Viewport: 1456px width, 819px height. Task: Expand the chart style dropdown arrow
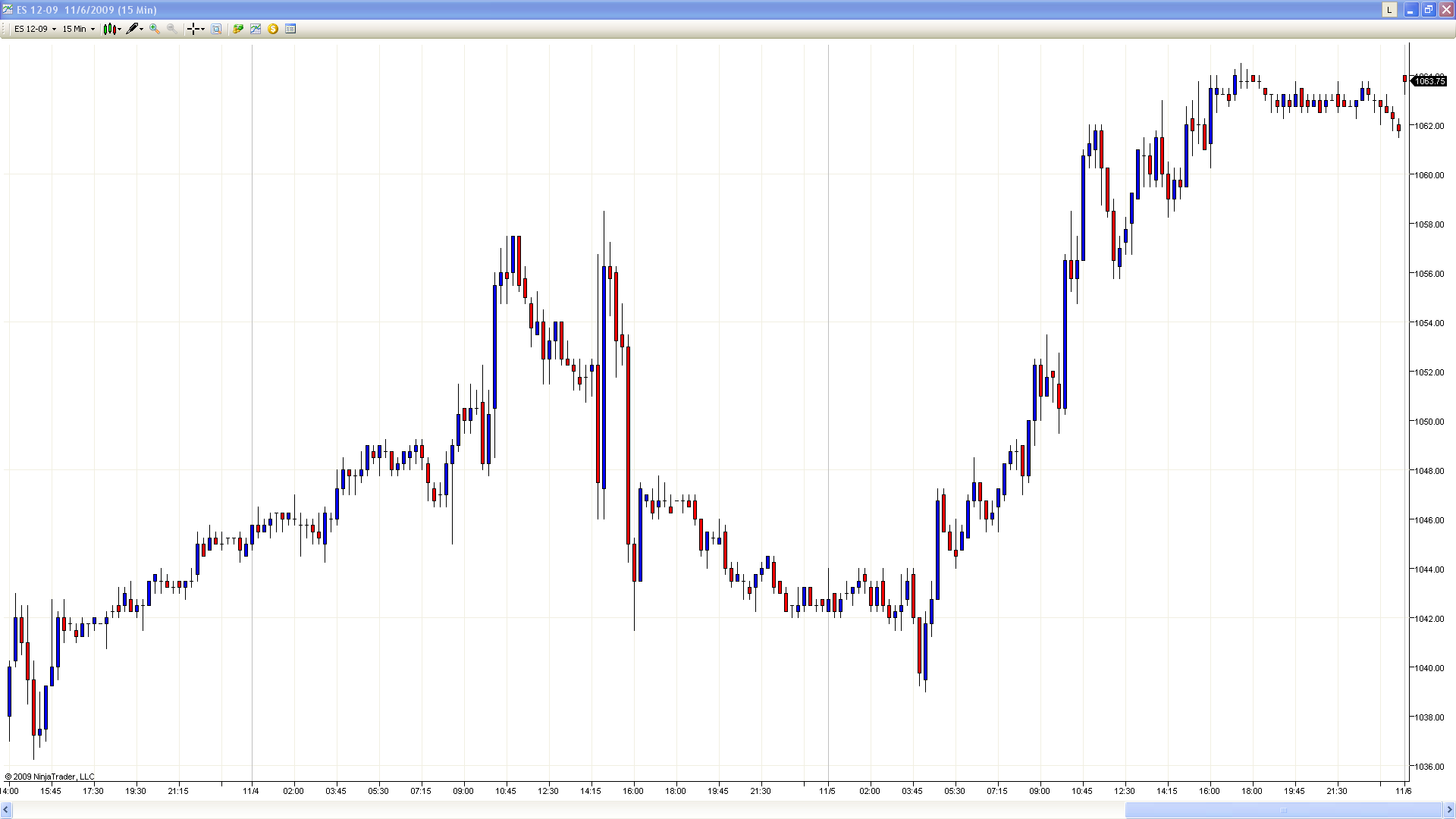(x=120, y=30)
